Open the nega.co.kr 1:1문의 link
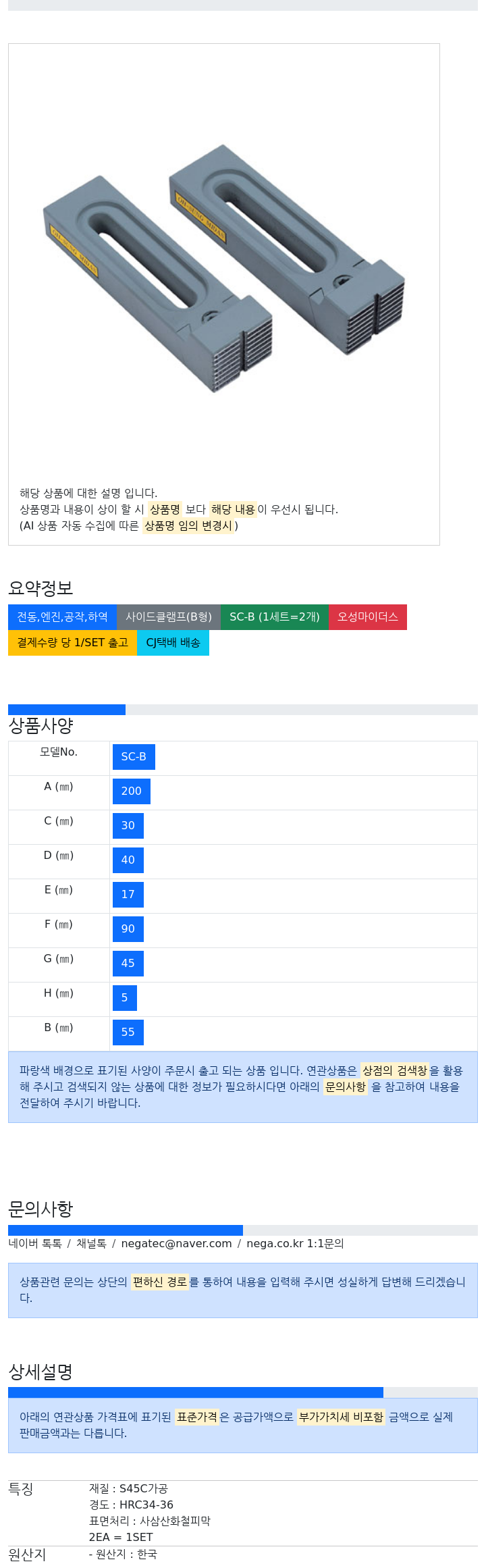This screenshot has width=486, height=1568. 295,1243
